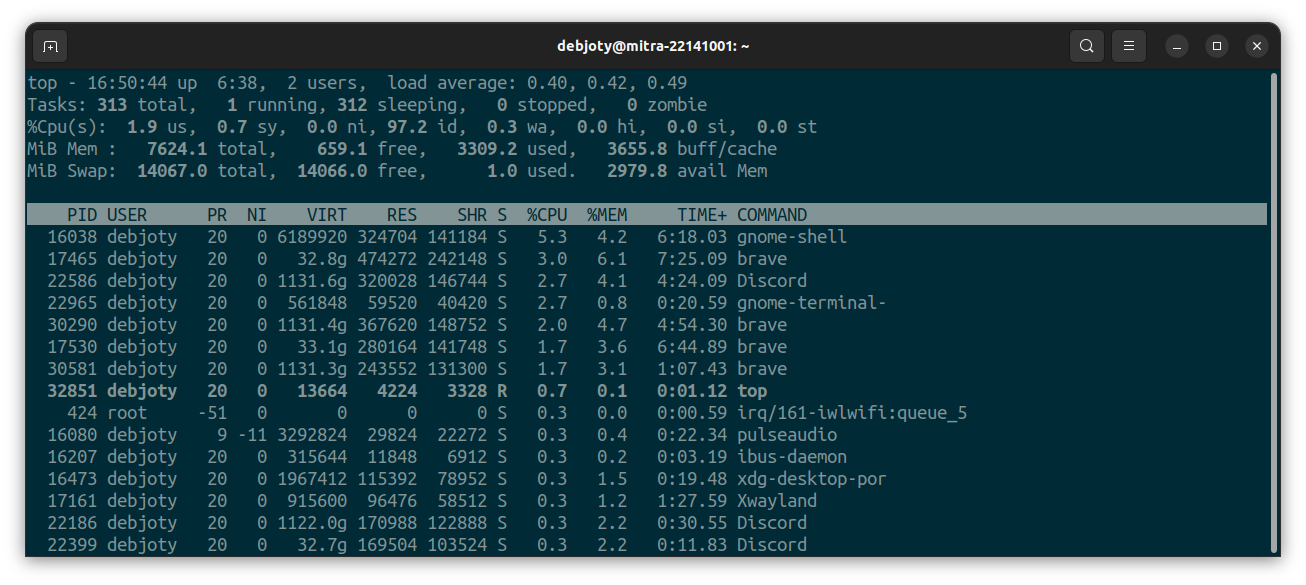Click the load average values
The width and height of the screenshot is (1306, 585).
click(x=609, y=83)
